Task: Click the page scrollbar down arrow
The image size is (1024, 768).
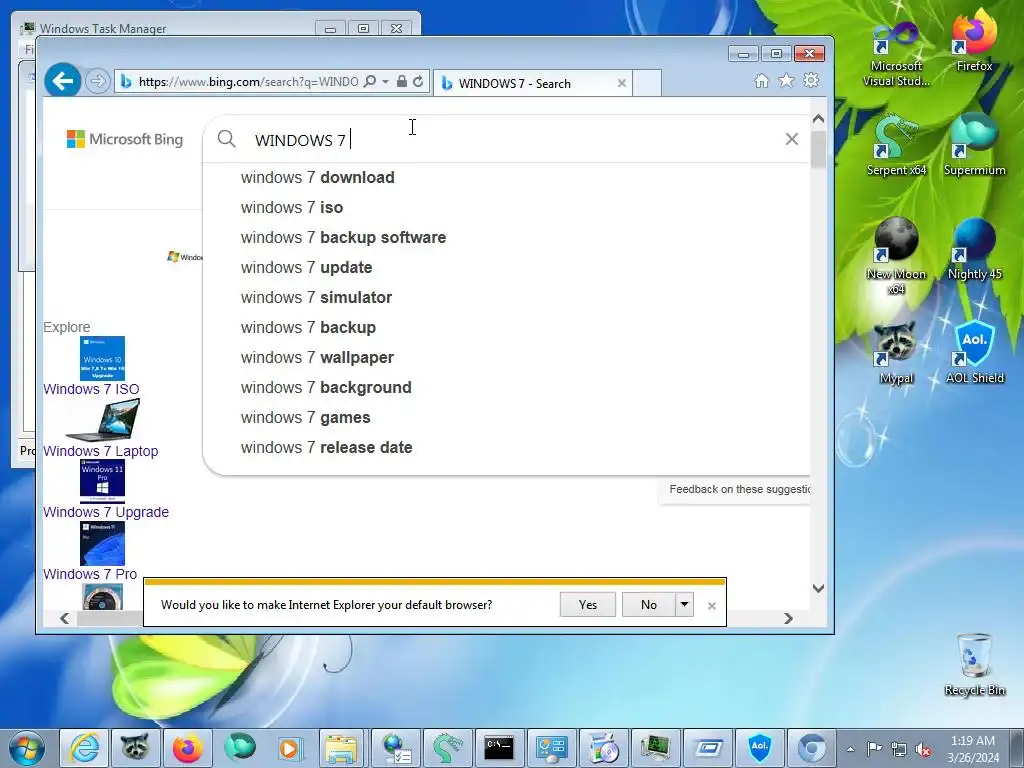Action: [818, 588]
